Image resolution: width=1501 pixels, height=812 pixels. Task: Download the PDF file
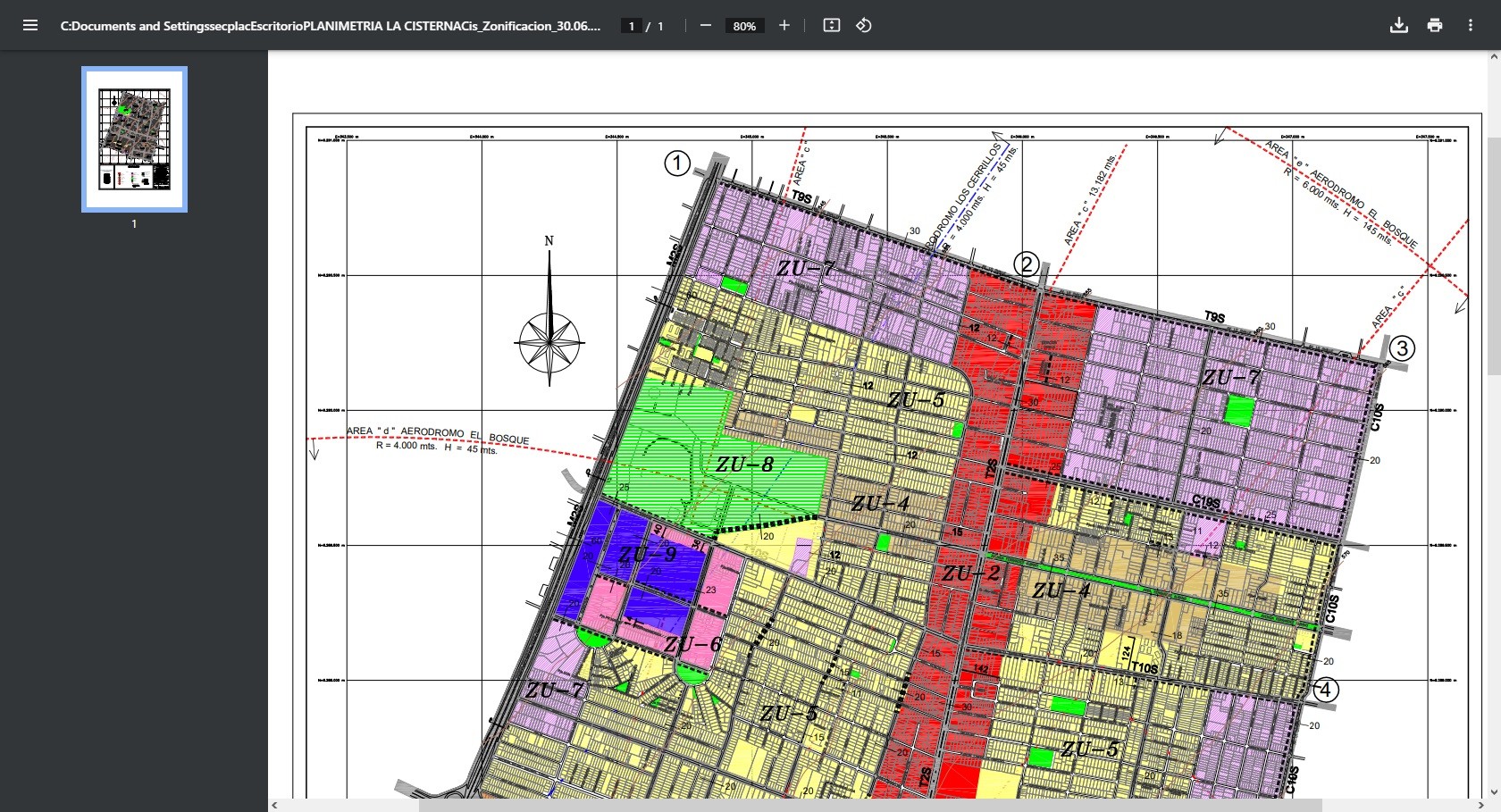(x=1399, y=25)
